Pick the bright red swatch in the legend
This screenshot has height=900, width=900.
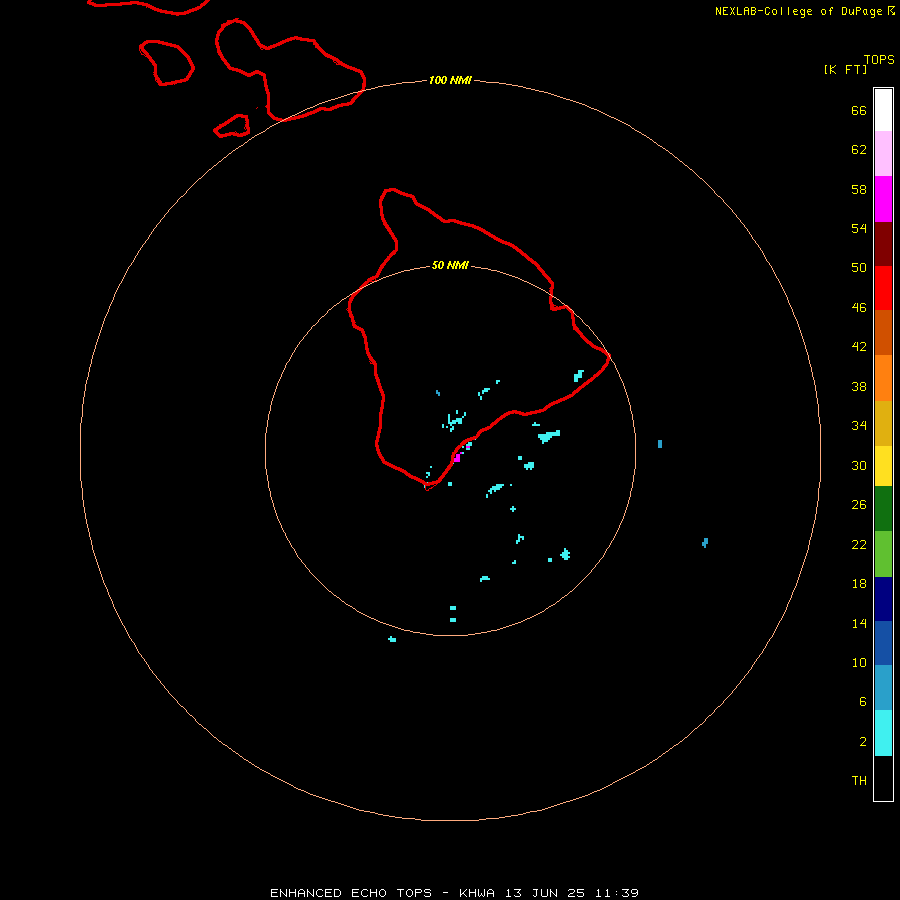(883, 288)
